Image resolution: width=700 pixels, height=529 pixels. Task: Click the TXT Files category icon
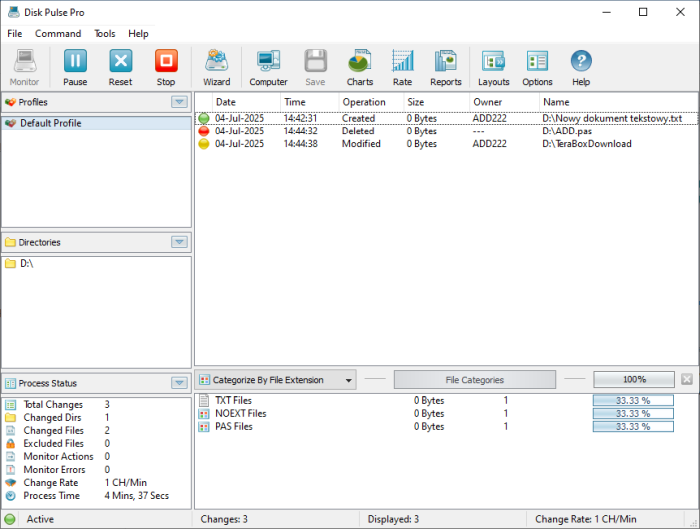pyautogui.click(x=204, y=400)
